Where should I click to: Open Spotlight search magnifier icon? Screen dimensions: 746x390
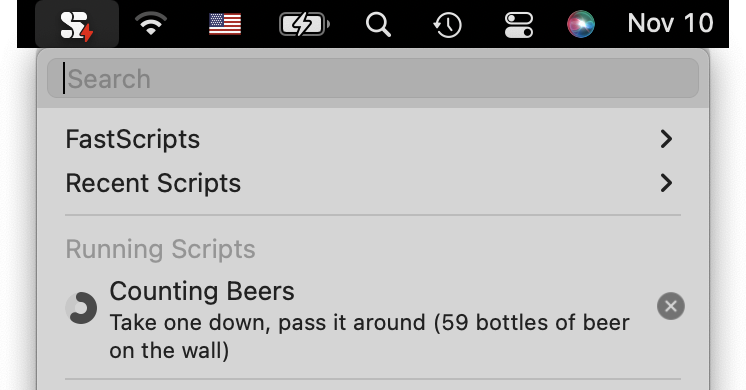tap(378, 24)
